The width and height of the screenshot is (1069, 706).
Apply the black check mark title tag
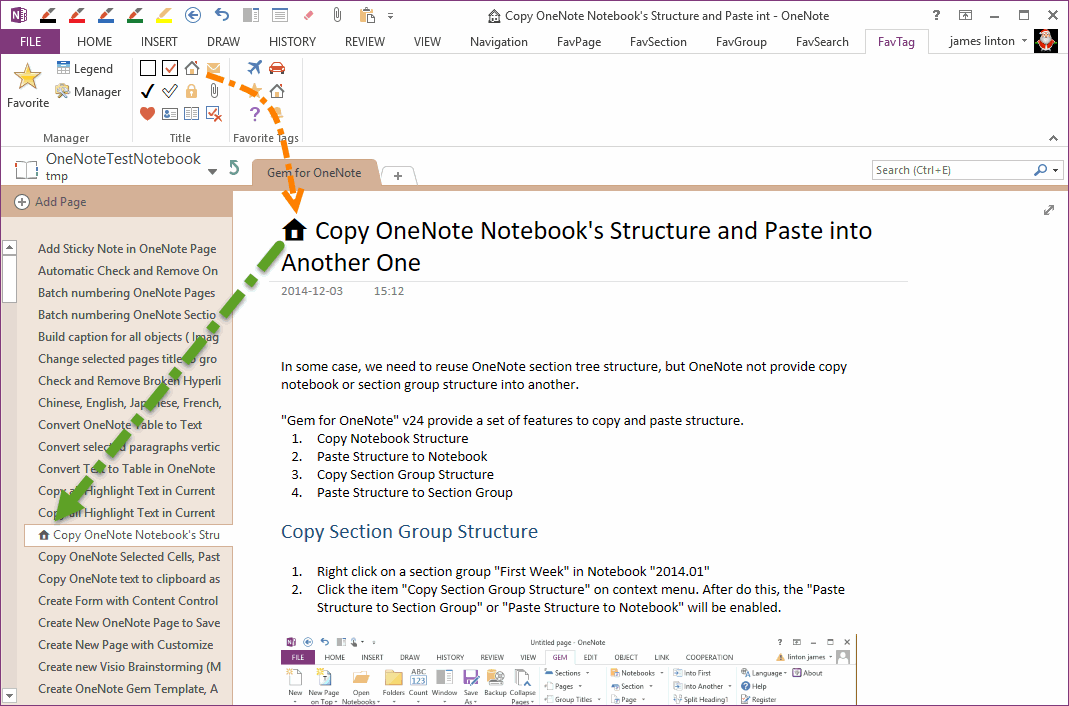click(148, 91)
